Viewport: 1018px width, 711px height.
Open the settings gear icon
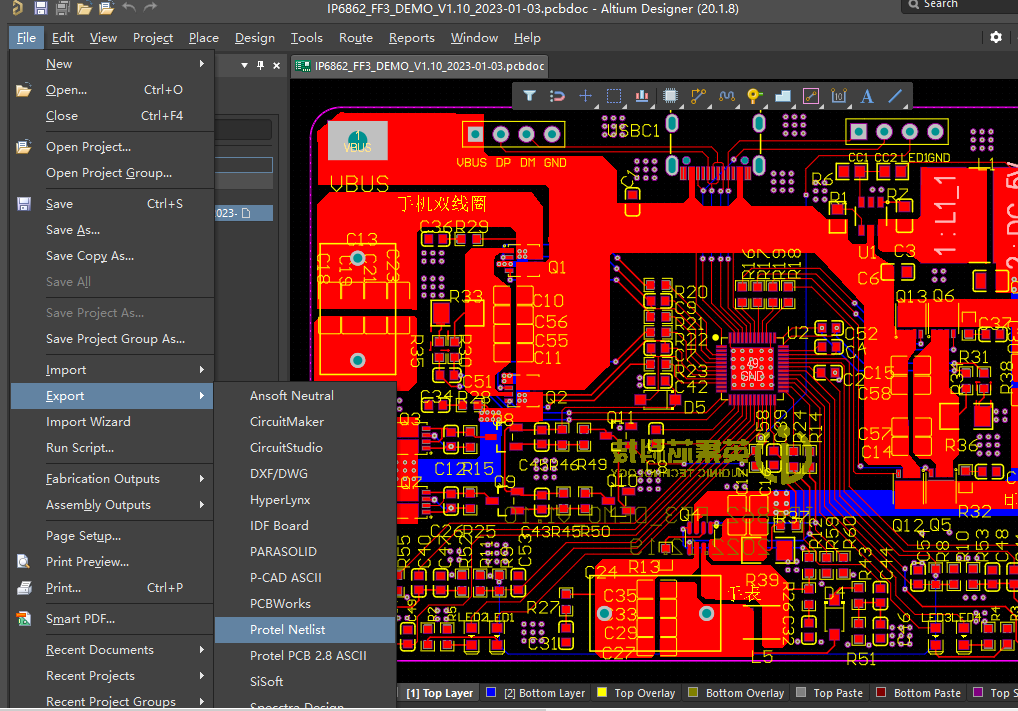tap(996, 37)
